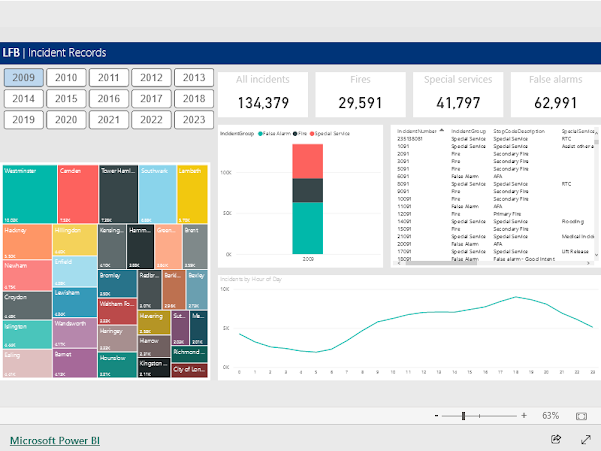Click the False alarms 62,991 card
Viewport: 601px width, 451px height.
[555, 94]
